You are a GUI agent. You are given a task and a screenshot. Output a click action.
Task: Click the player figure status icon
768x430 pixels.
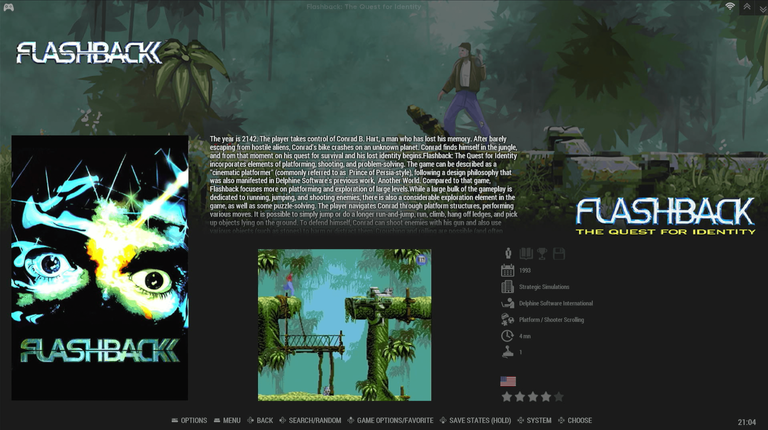tap(508, 253)
